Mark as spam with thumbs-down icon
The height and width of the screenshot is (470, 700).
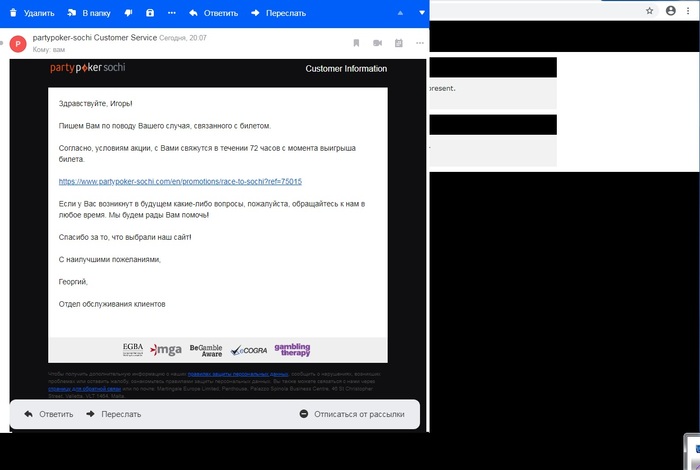(129, 13)
